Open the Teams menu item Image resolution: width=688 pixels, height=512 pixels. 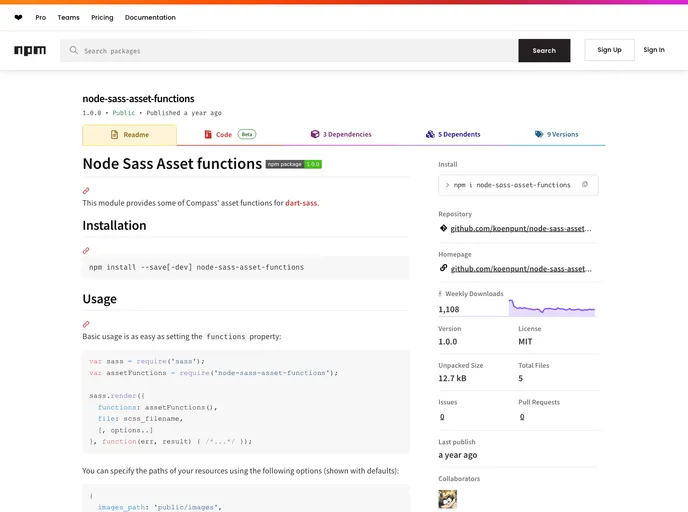pyautogui.click(x=68, y=18)
